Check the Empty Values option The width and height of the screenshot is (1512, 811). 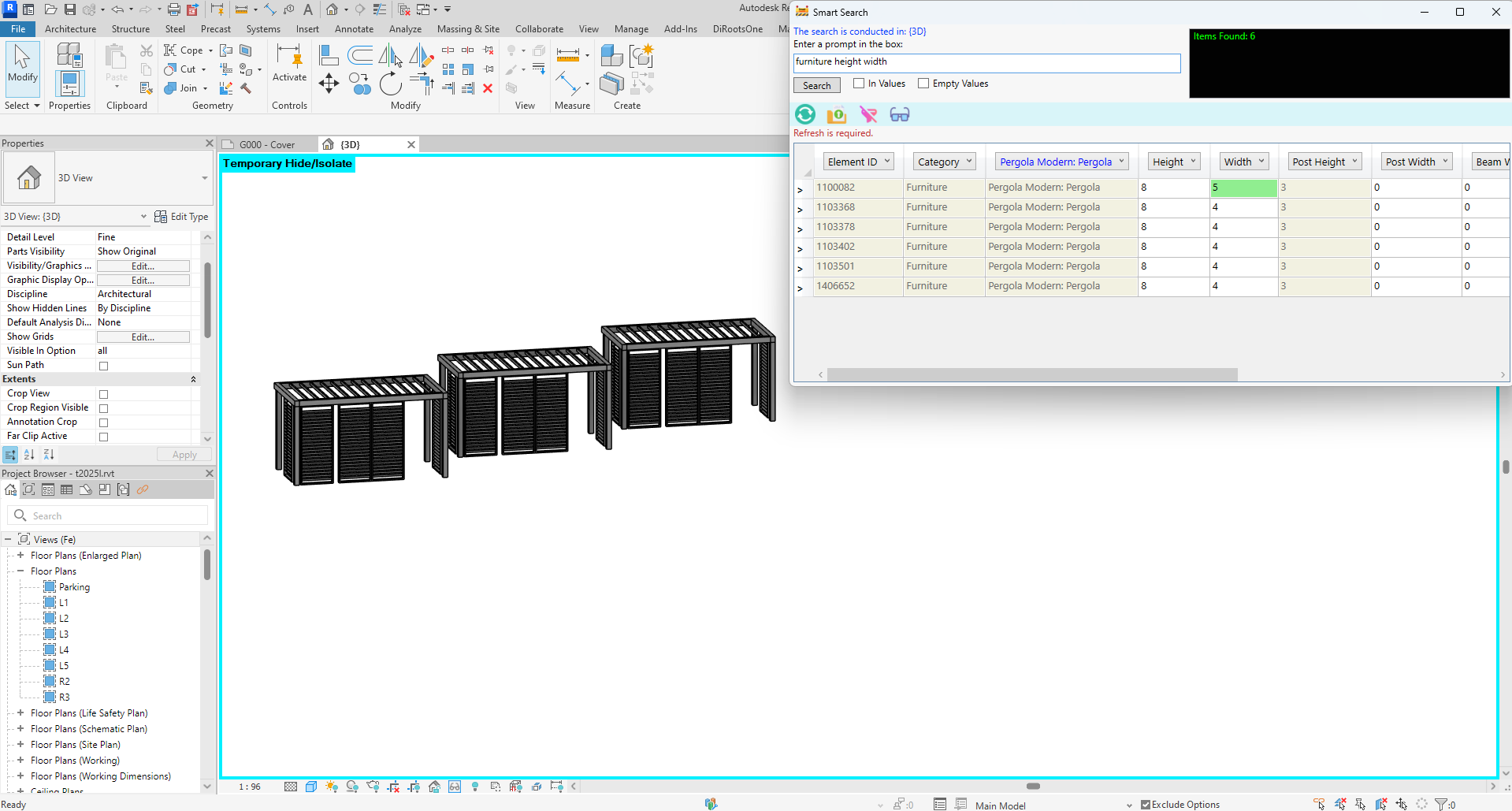[x=923, y=84]
